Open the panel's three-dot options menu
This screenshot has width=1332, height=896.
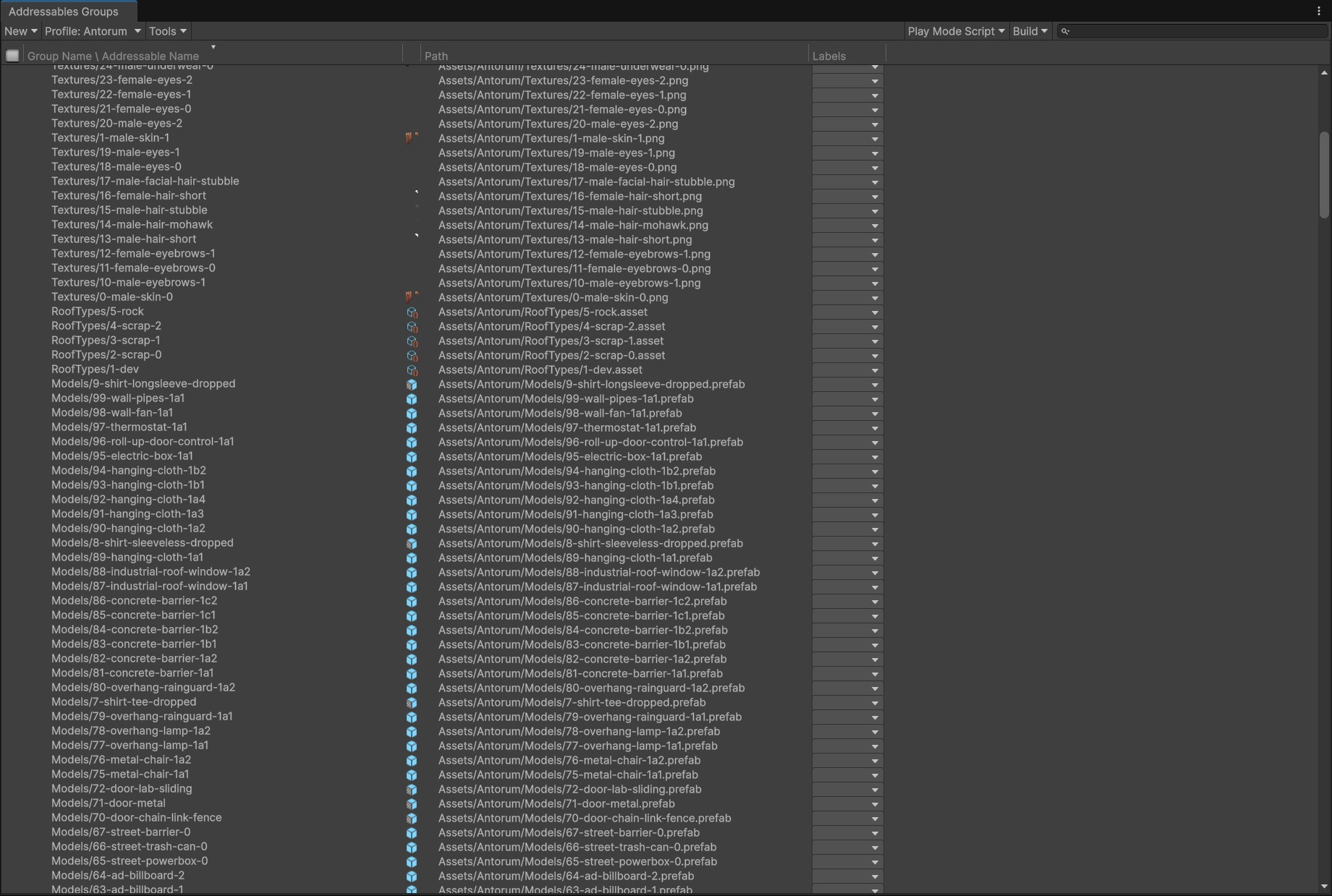tap(1319, 11)
